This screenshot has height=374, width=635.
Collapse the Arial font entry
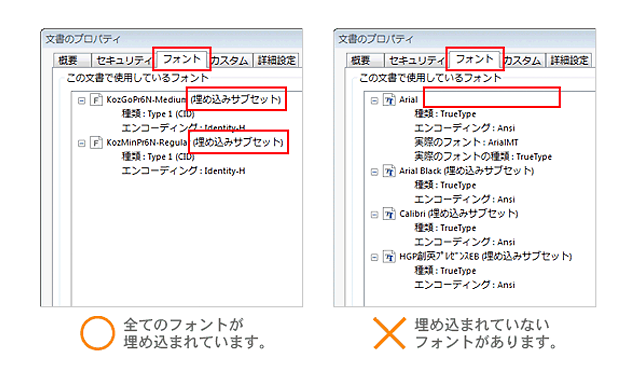[x=374, y=101]
